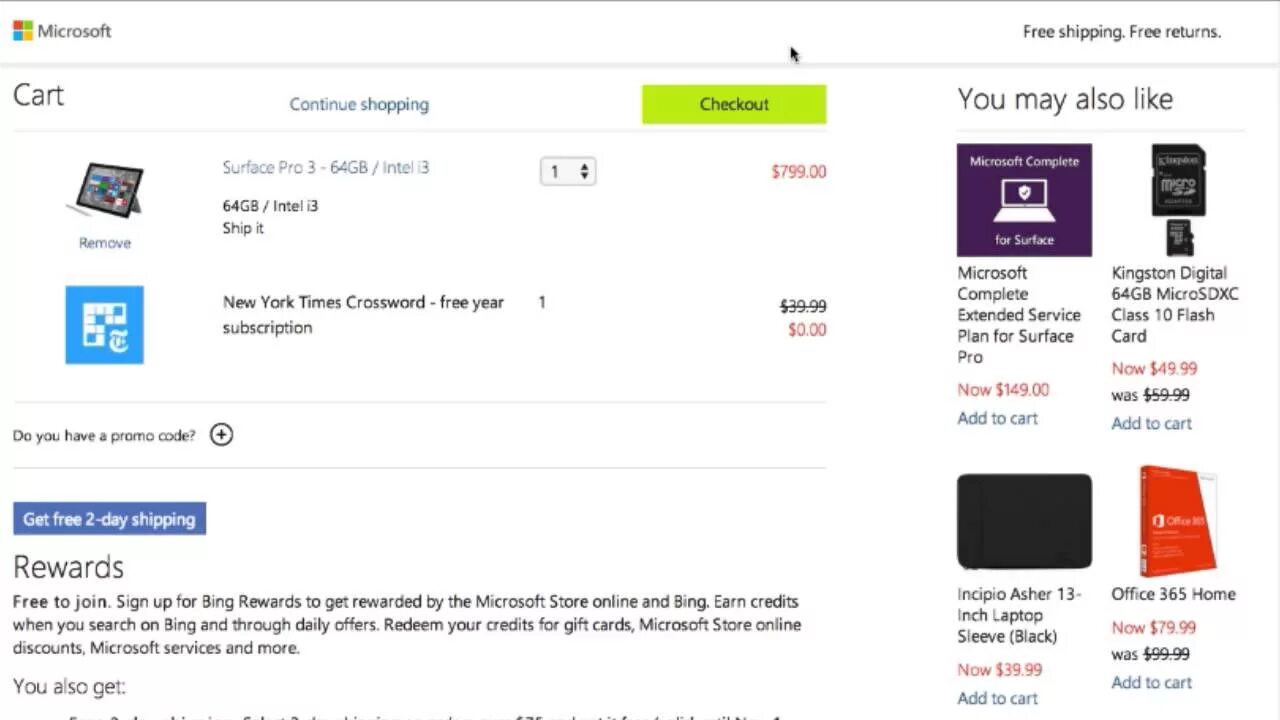Add Incipio Asher laptop sleeve to cart
Screen dimensions: 1280x720
(997, 698)
